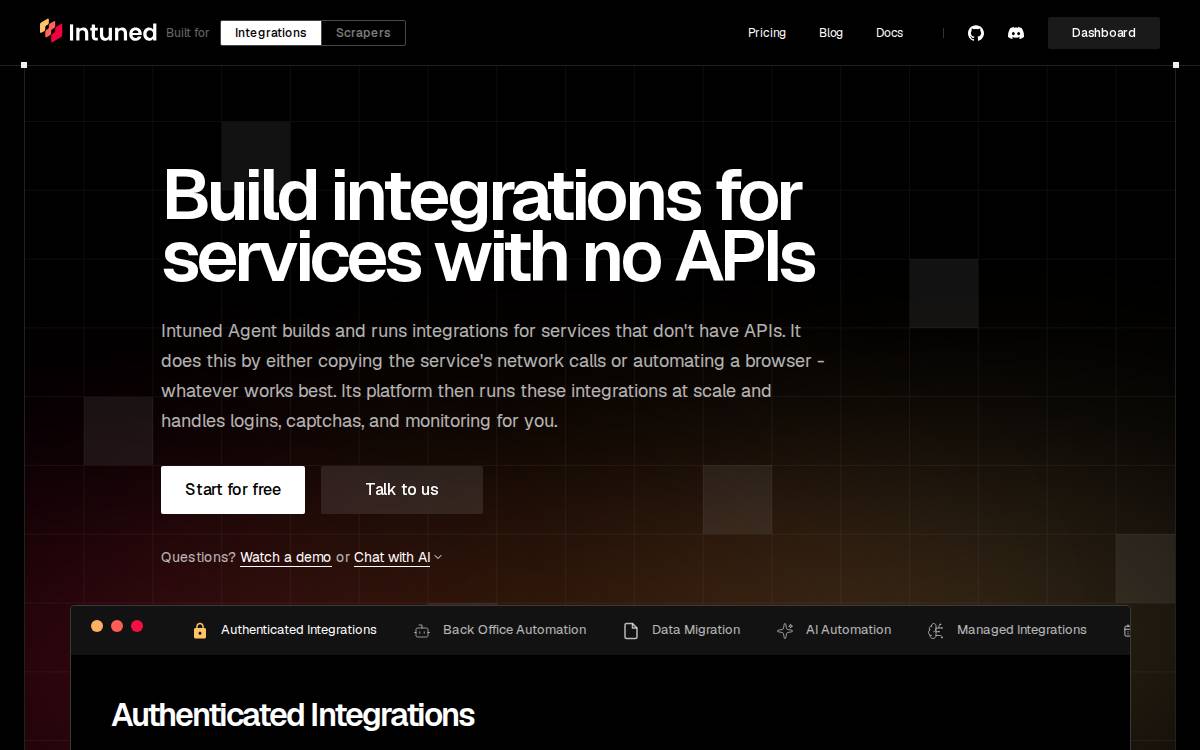Switch to Managed Integrations tab
The image size is (1200, 750).
(1007, 630)
